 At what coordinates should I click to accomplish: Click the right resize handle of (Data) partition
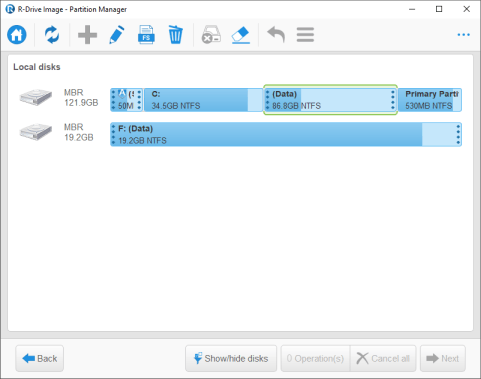click(393, 100)
